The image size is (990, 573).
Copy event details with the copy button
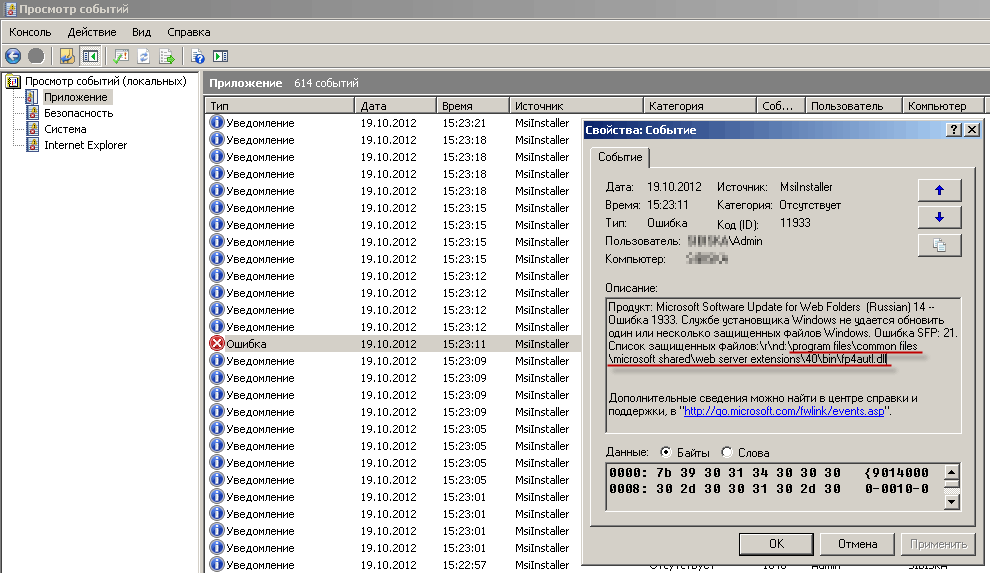point(939,245)
